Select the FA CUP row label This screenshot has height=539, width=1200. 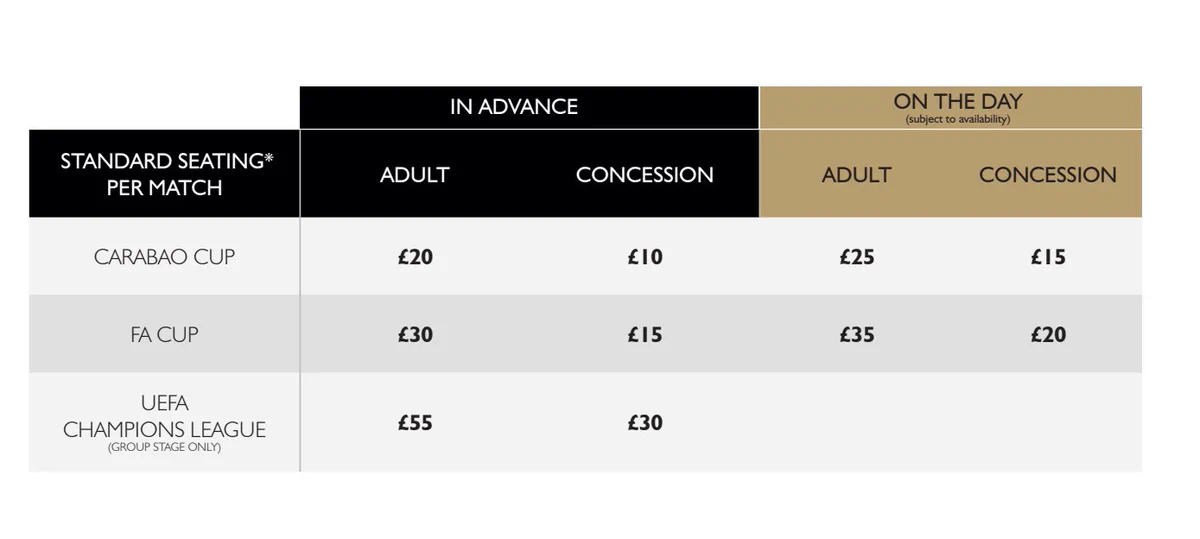coord(165,335)
